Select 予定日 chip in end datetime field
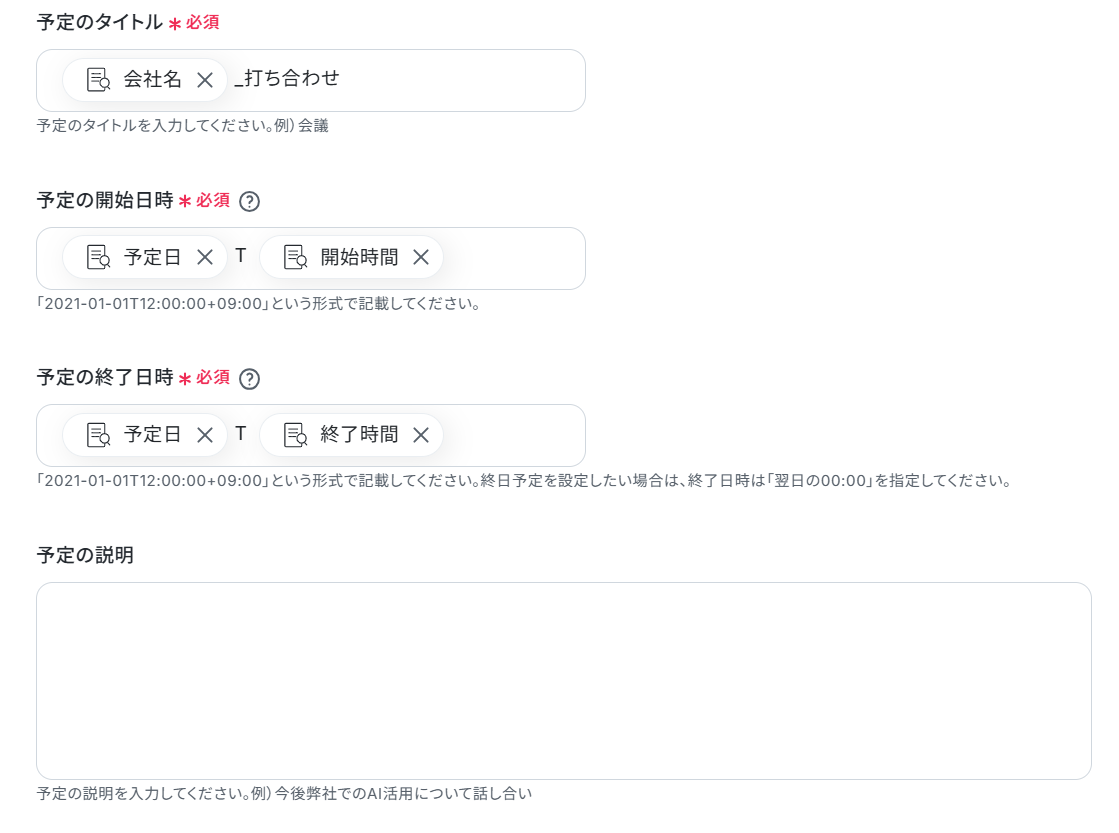 tap(145, 435)
